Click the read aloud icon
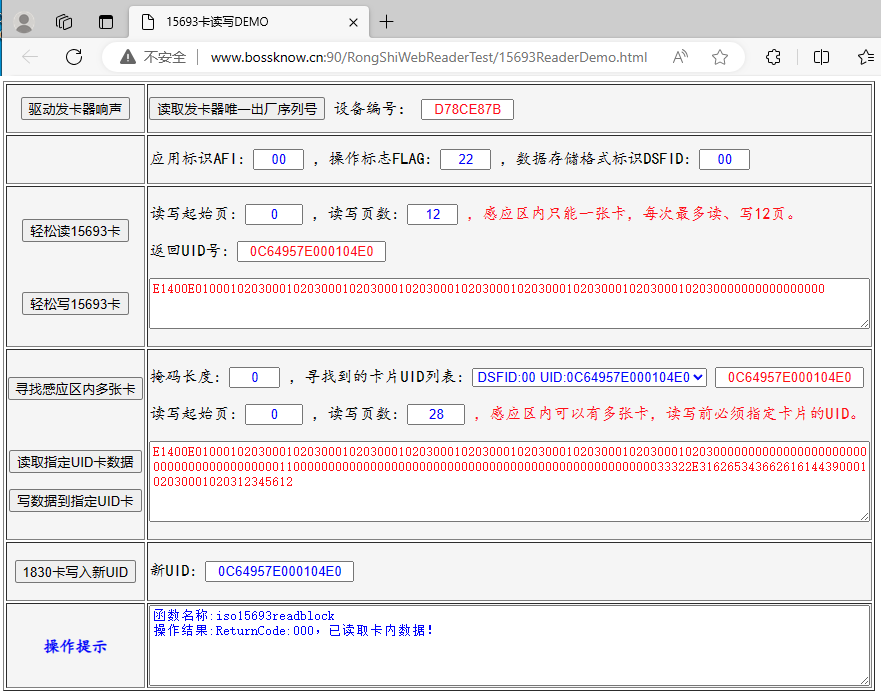This screenshot has height=692, width=881. pos(680,57)
